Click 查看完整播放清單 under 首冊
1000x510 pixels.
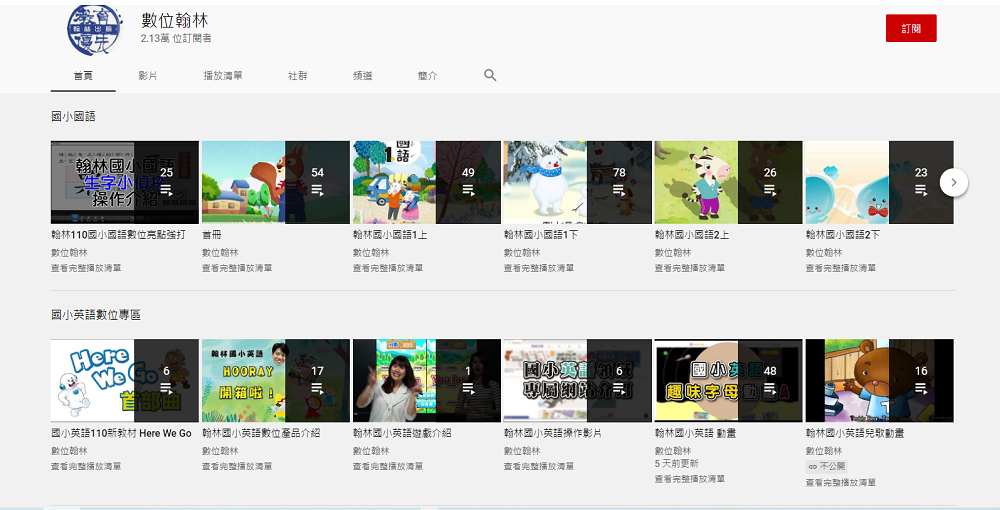237,268
